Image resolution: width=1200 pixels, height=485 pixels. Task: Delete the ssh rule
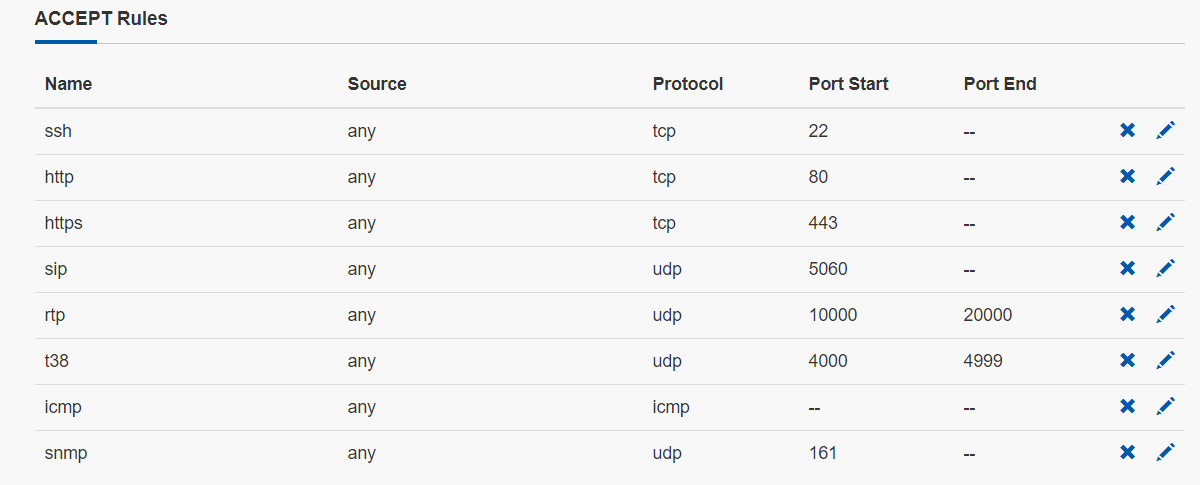pos(1127,130)
